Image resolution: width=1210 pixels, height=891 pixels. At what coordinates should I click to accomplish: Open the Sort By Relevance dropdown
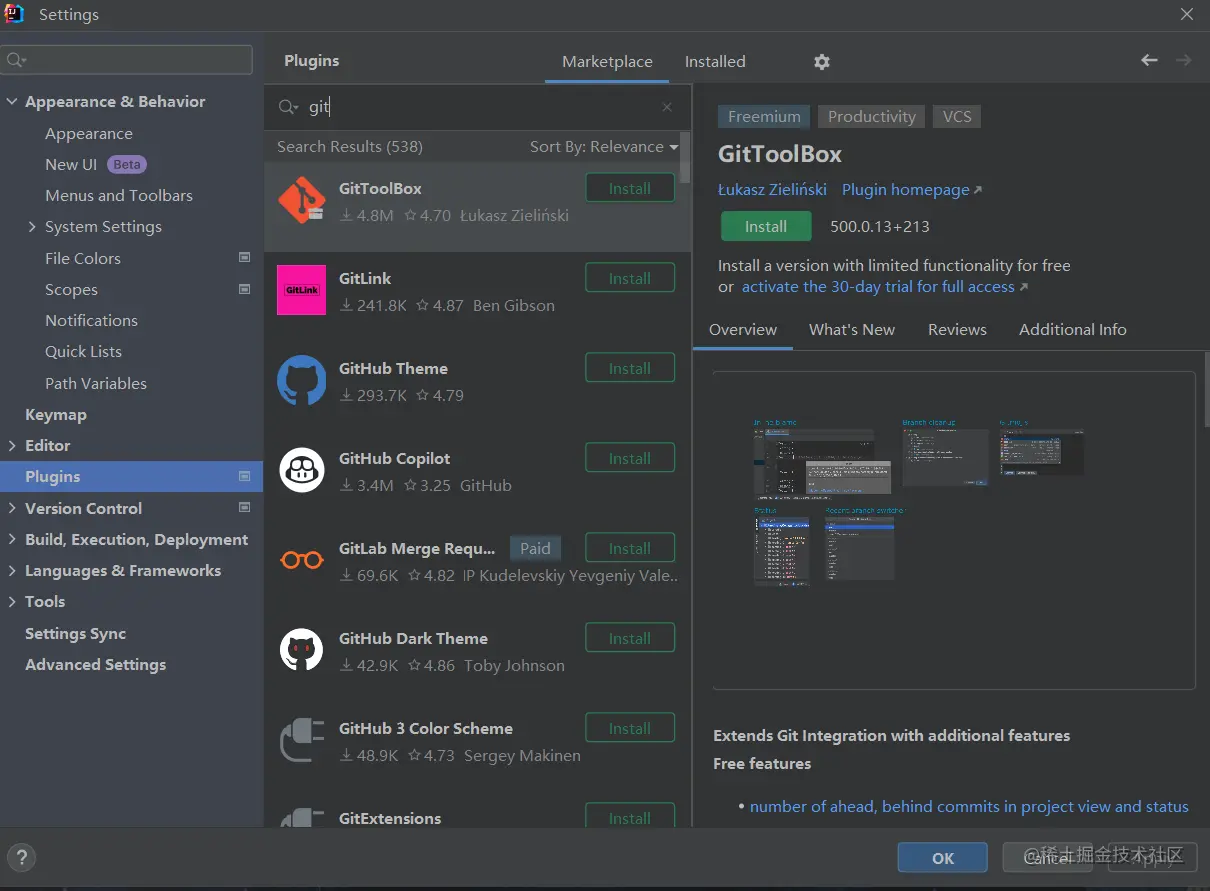coord(603,147)
